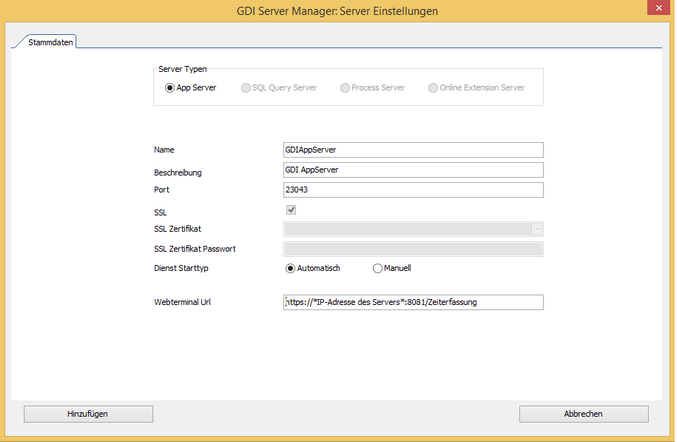
Task: Click the SSL Zertifikat Passwort field
Action: coord(413,248)
